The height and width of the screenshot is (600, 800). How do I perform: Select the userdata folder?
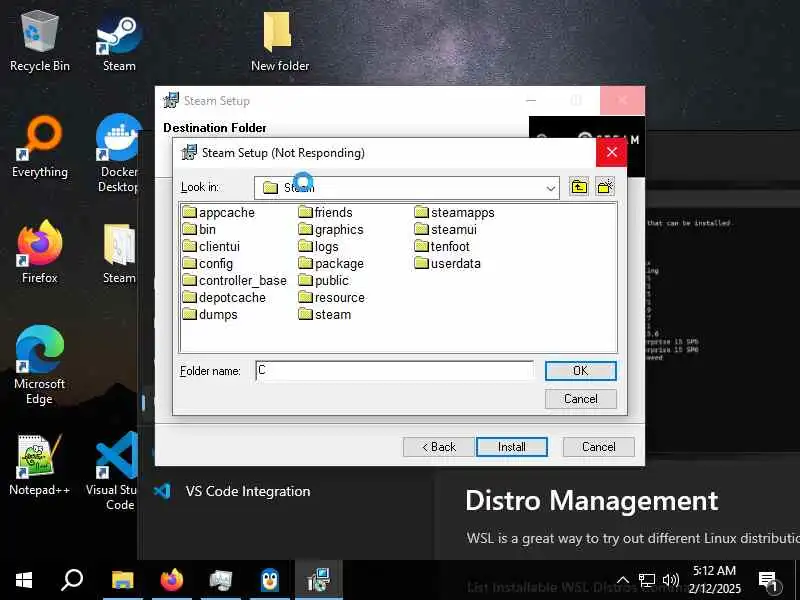447,263
